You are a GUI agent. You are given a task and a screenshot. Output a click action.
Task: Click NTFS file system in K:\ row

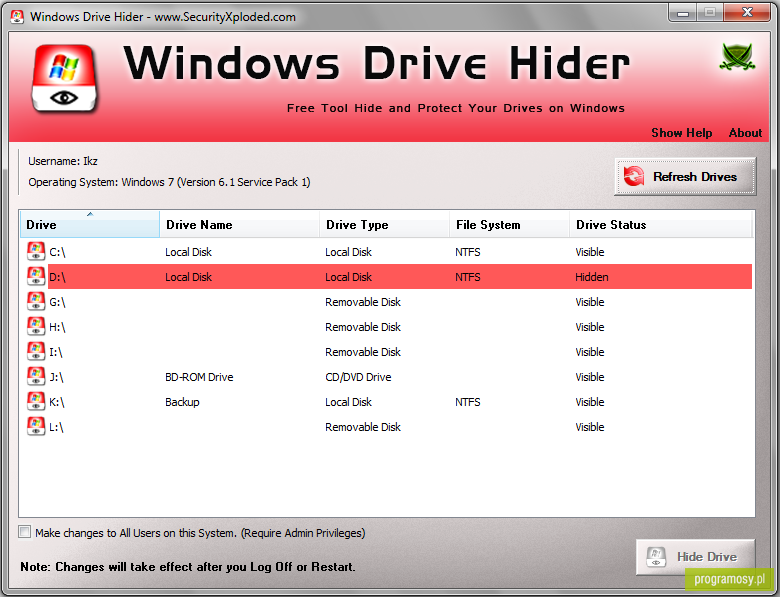coord(468,402)
